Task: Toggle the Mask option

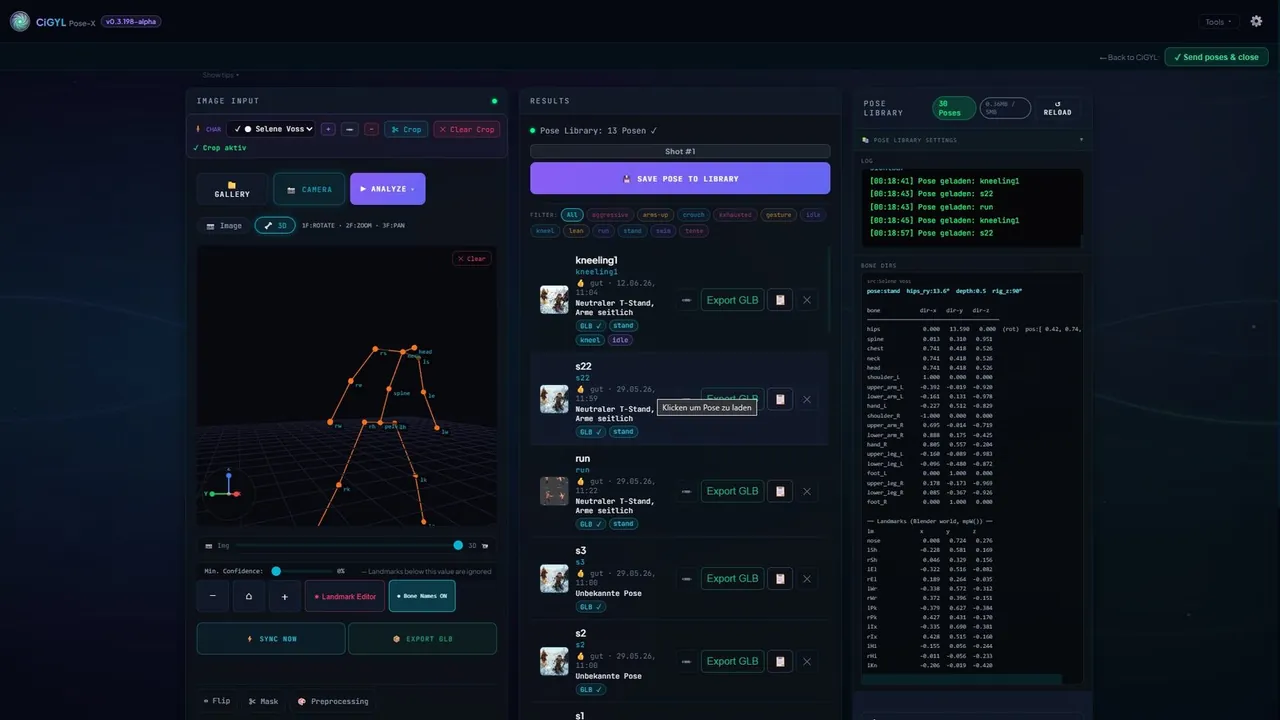Action: (264, 701)
